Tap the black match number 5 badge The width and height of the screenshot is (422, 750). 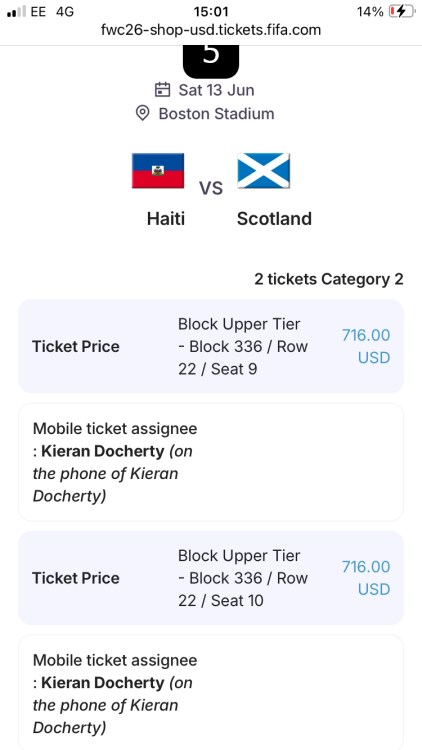[211, 61]
